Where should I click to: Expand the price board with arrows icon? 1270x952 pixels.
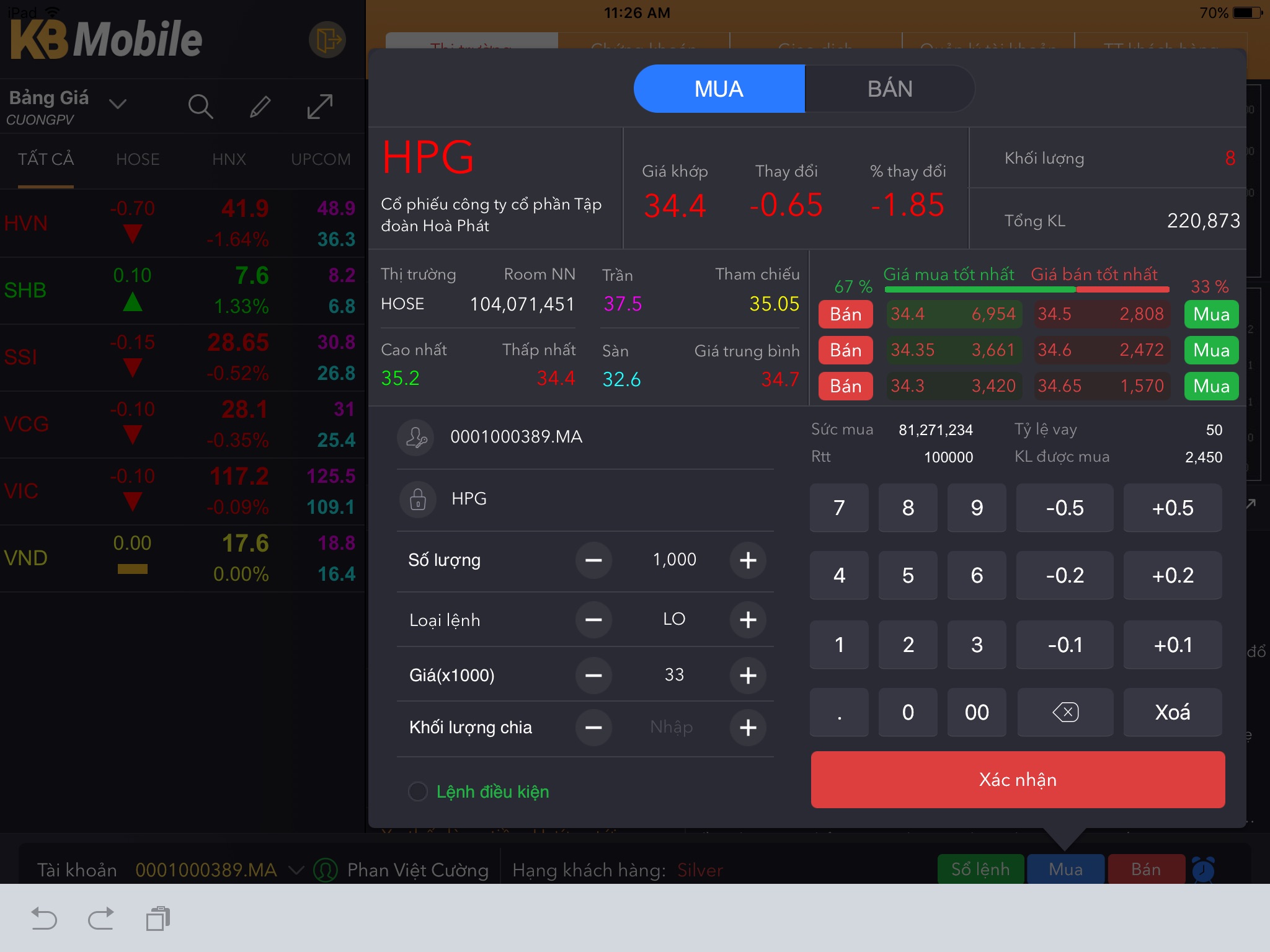(x=320, y=107)
